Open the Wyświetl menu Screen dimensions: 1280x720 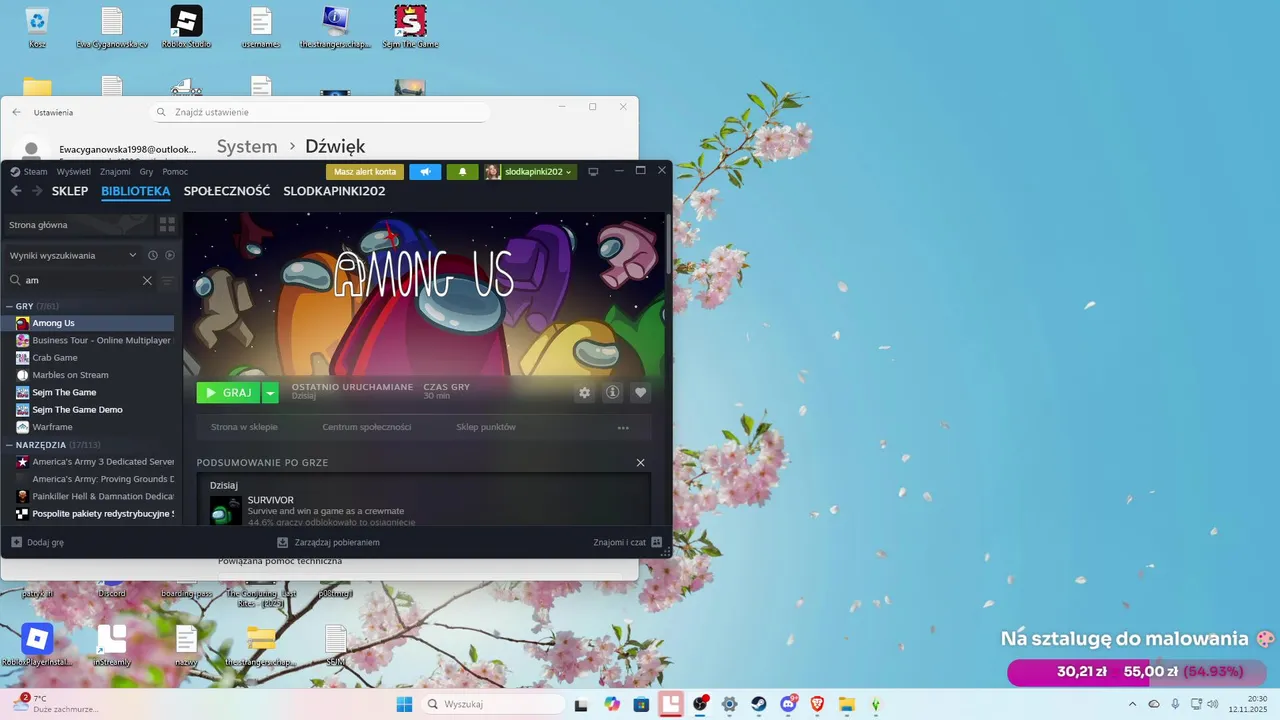(74, 172)
